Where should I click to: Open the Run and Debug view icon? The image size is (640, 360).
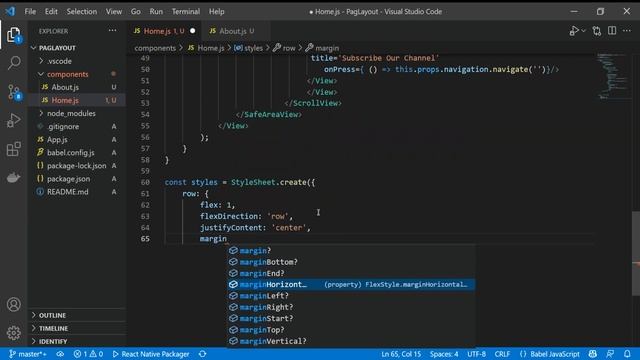click(13, 121)
